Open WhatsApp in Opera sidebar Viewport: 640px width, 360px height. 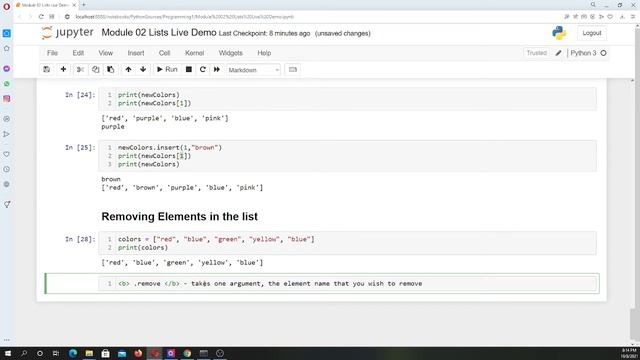click(7, 84)
